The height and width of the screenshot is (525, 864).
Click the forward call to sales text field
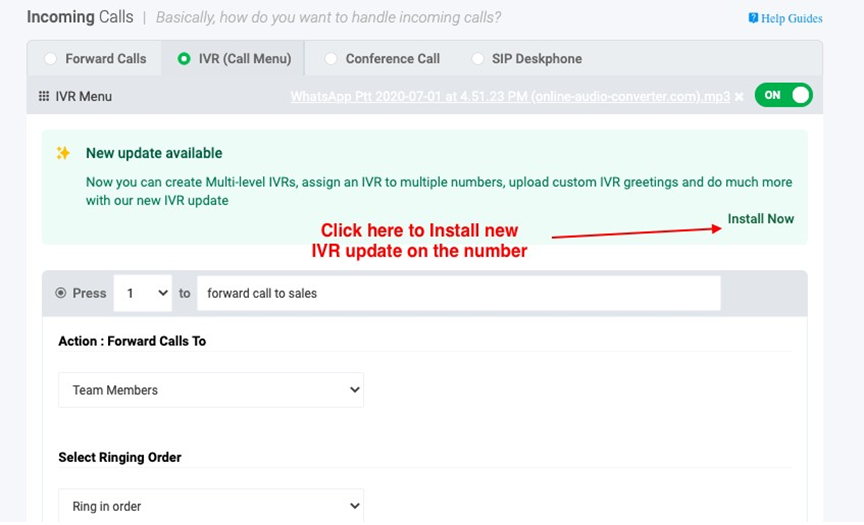click(458, 293)
